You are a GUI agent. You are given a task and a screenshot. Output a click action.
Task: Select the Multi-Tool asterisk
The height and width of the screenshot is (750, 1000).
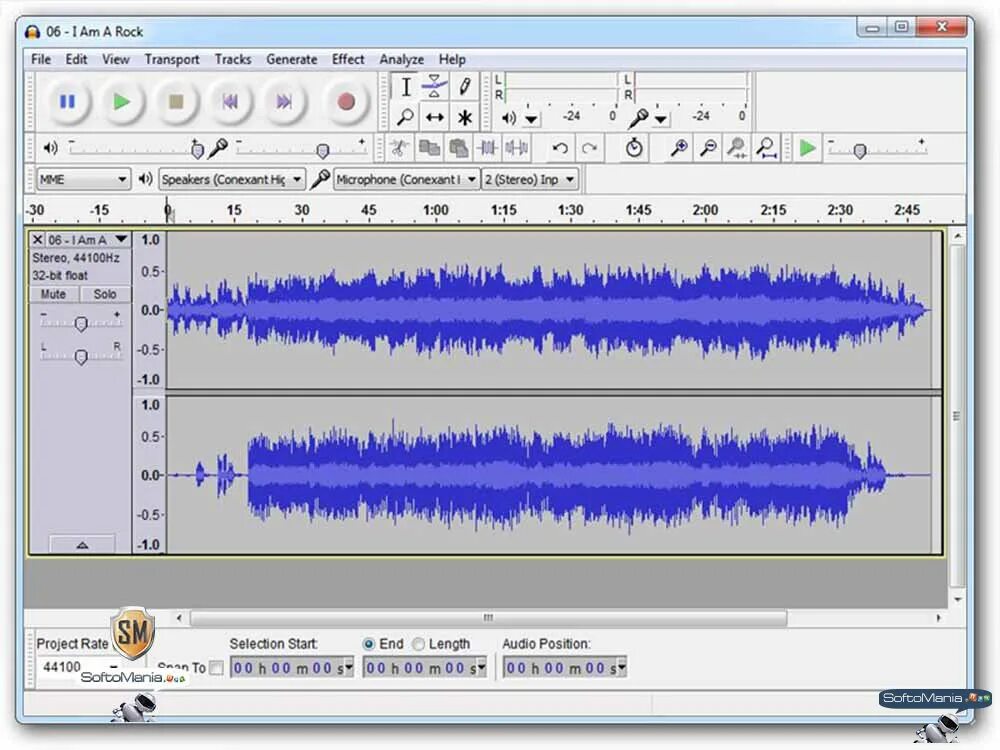pos(465,117)
